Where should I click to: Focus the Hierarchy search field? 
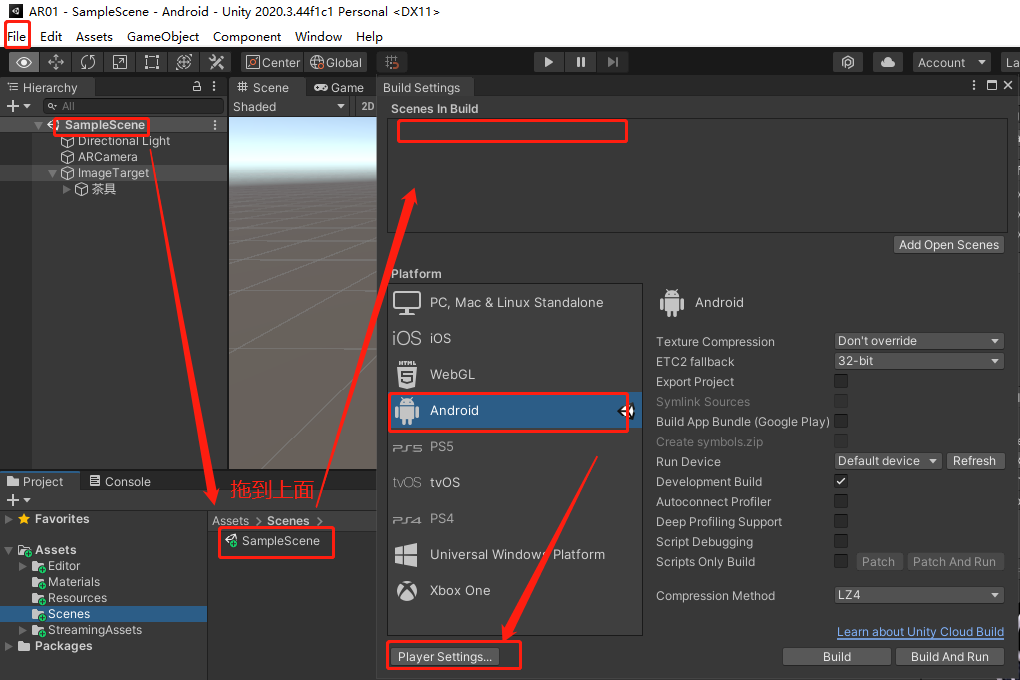click(133, 106)
